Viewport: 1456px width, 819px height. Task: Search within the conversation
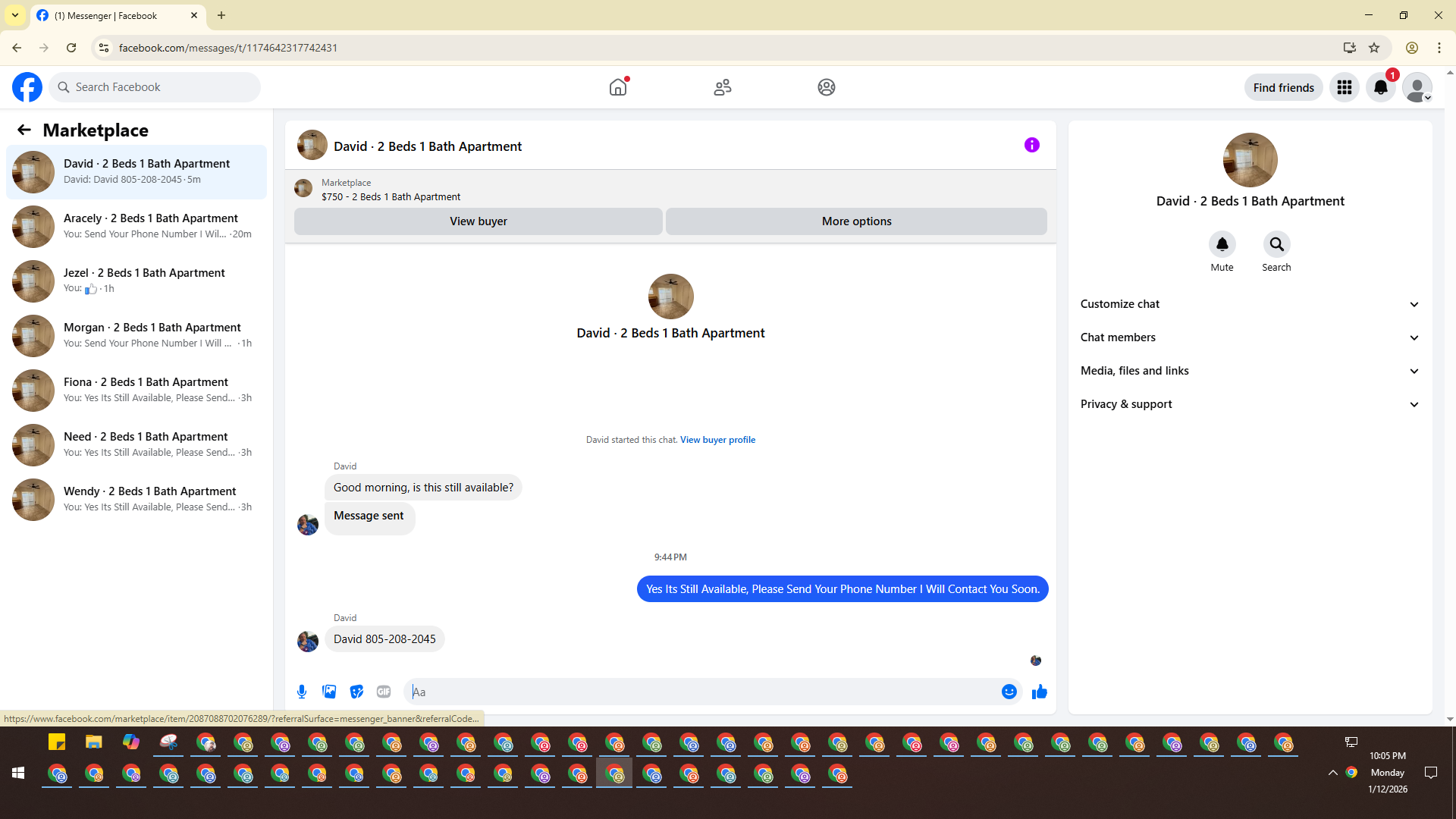(1276, 244)
